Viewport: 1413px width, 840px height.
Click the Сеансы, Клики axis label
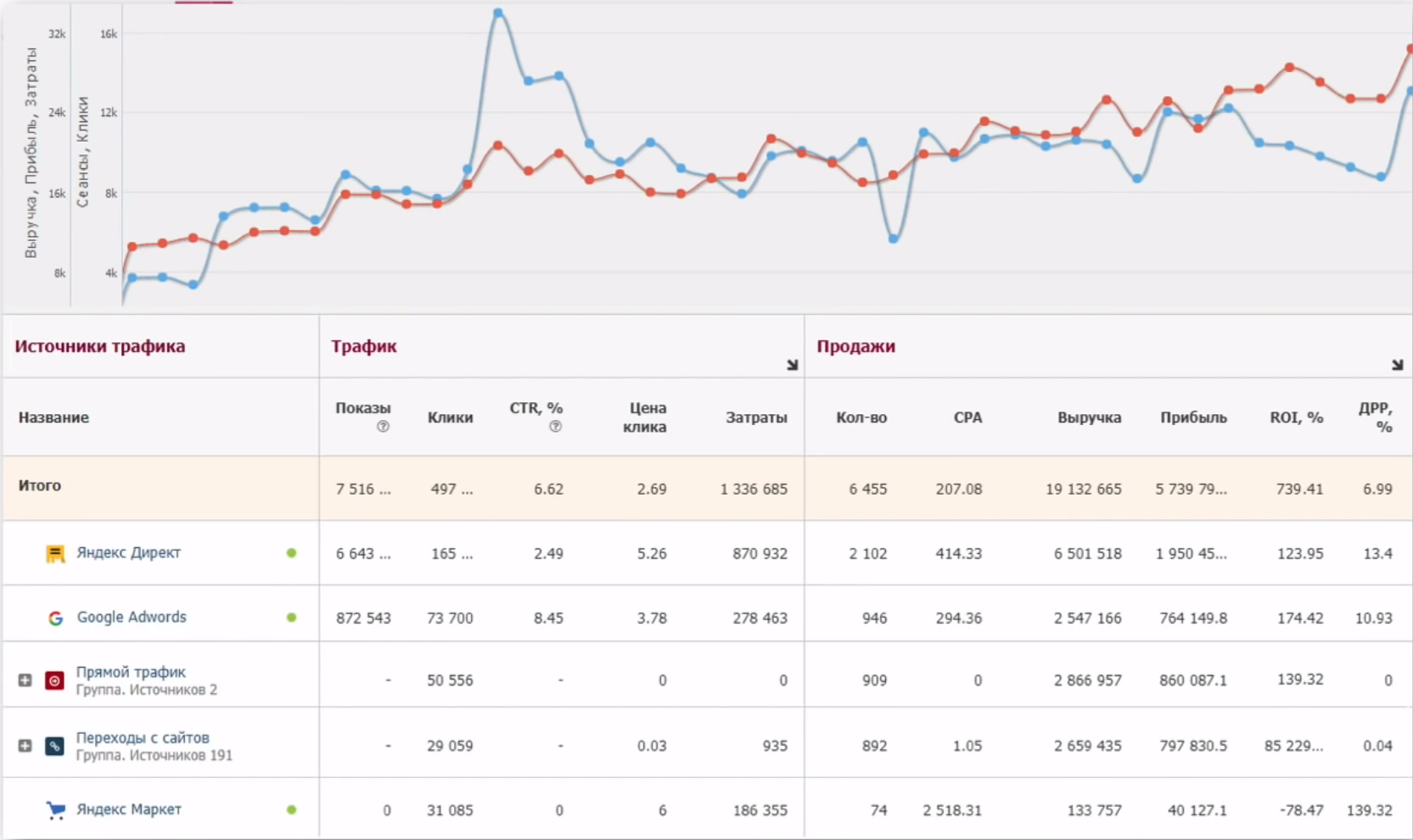82,152
